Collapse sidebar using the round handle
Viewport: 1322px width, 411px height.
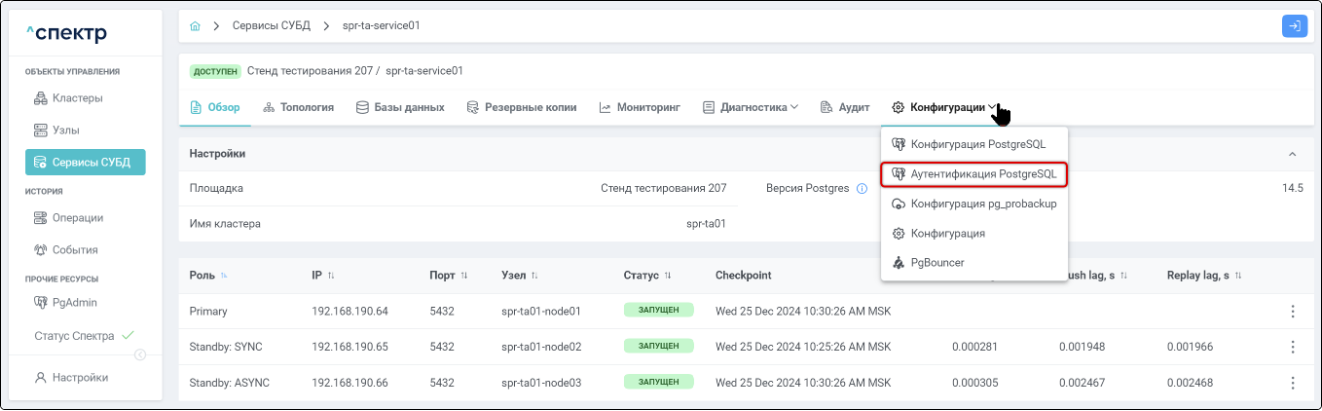pyautogui.click(x=140, y=354)
